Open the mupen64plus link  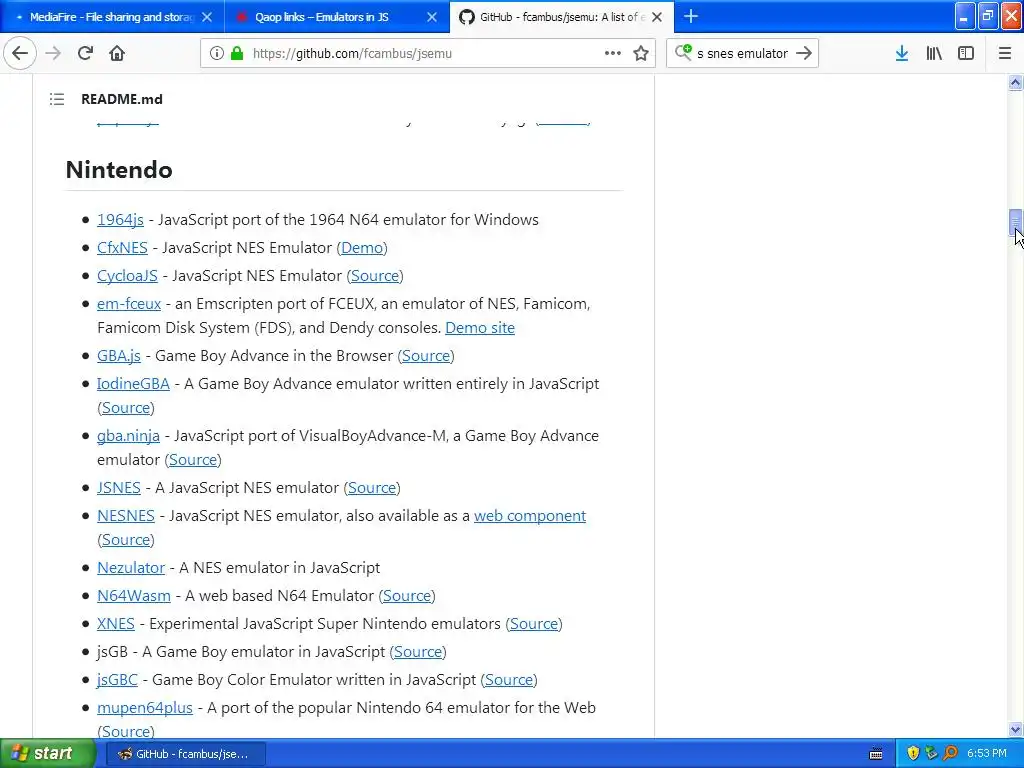pos(145,709)
